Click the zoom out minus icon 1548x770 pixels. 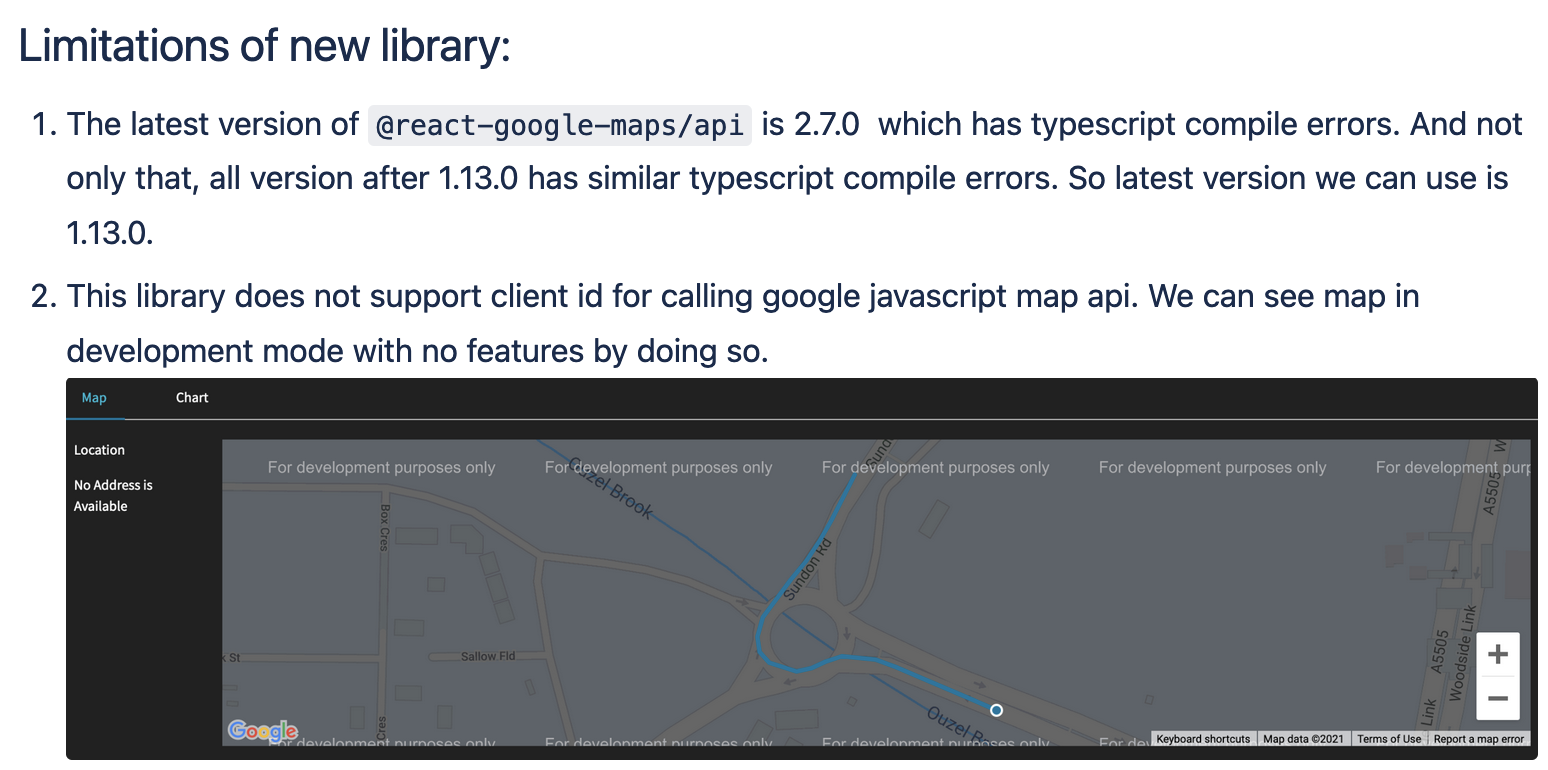(1497, 699)
